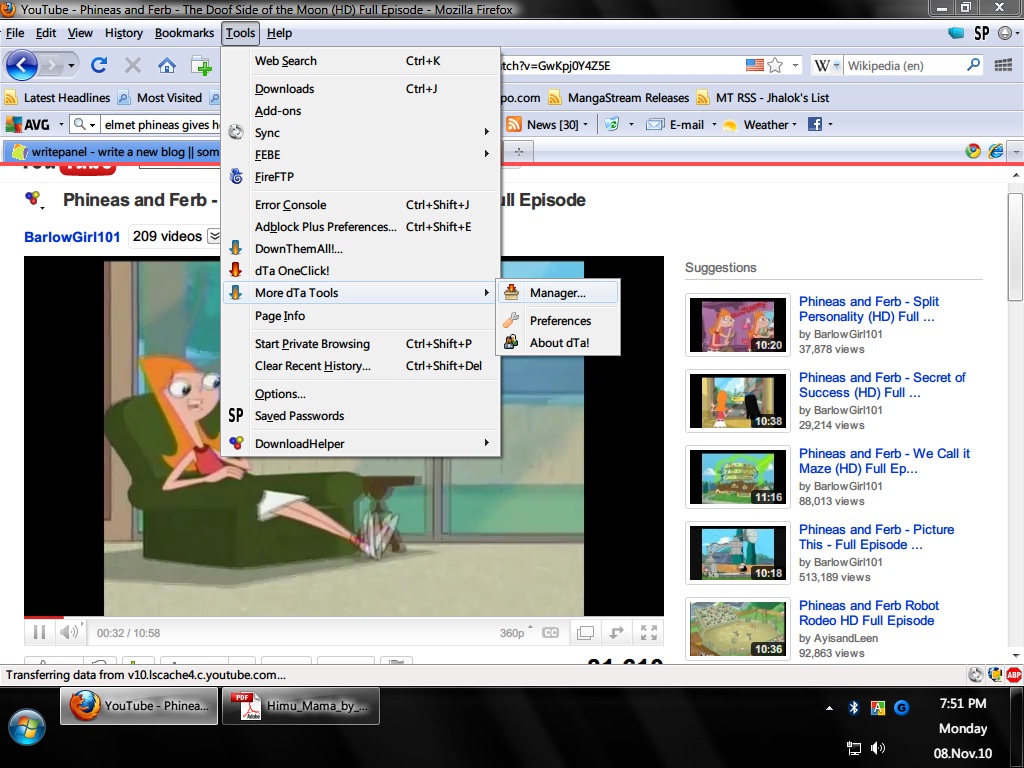Click the SP Saved Passwords toolbar icon
Image resolution: width=1024 pixels, height=768 pixels.
click(x=981, y=33)
